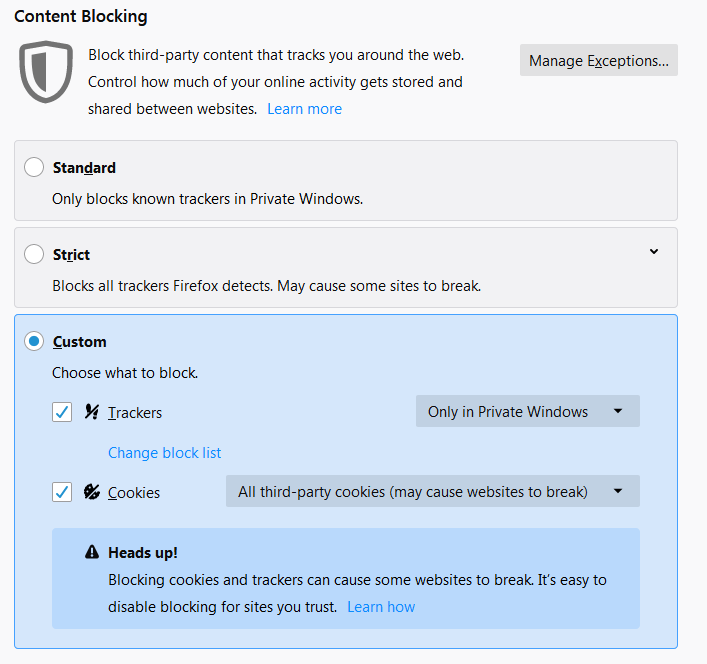707x664 pixels.
Task: Click 'Only blocks known trackers in Private Windows' text
Action: (208, 199)
